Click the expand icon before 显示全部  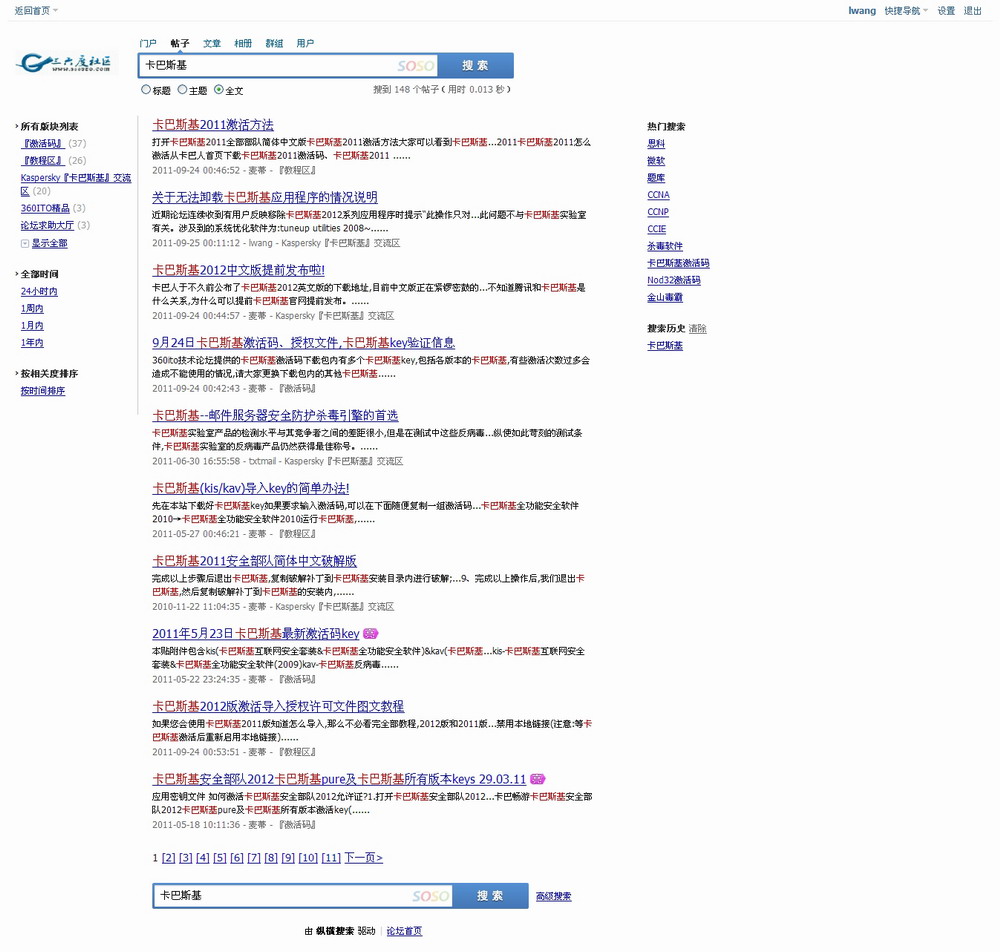tap(25, 244)
